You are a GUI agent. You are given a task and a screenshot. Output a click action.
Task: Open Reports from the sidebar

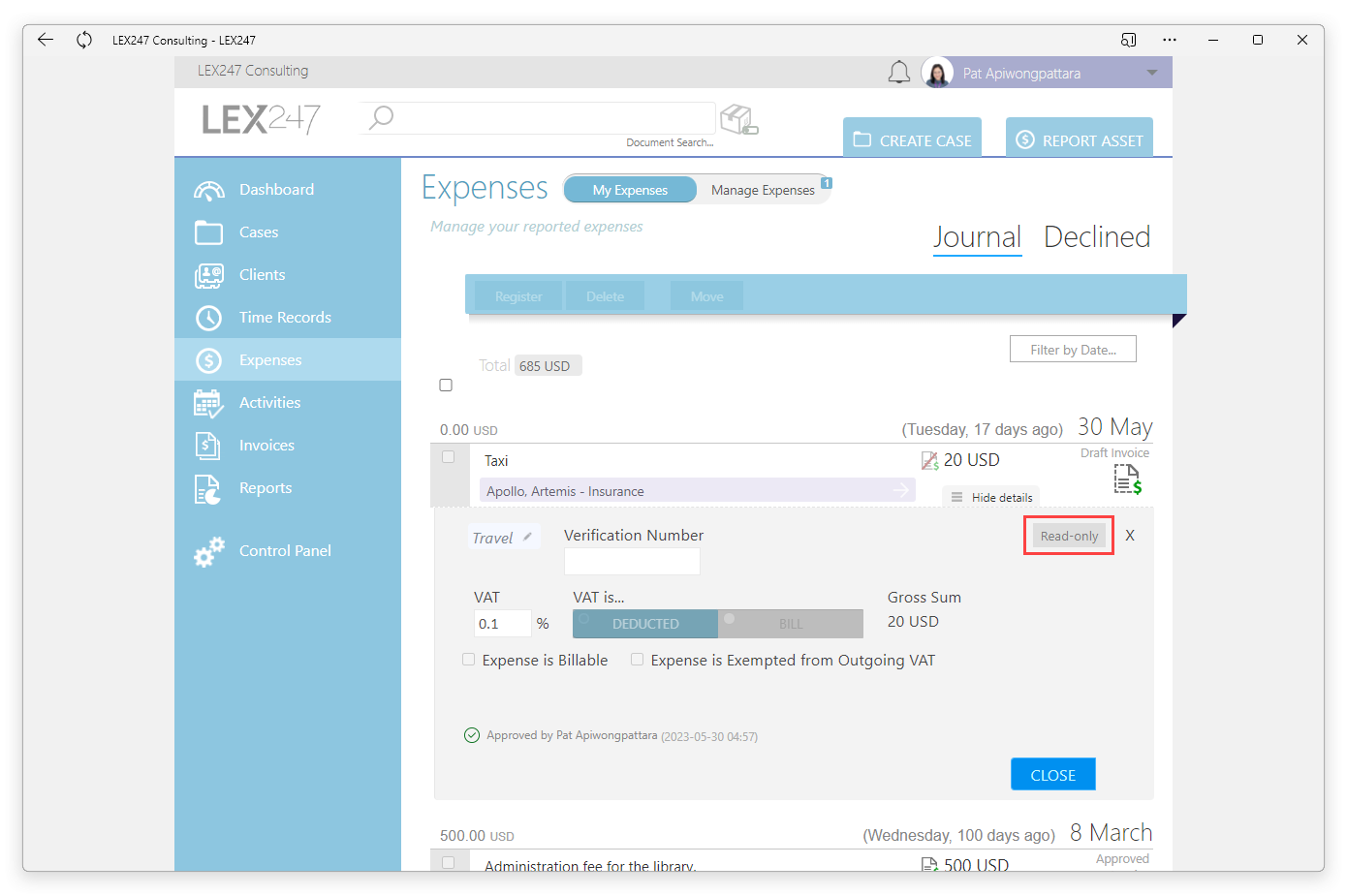click(288, 488)
